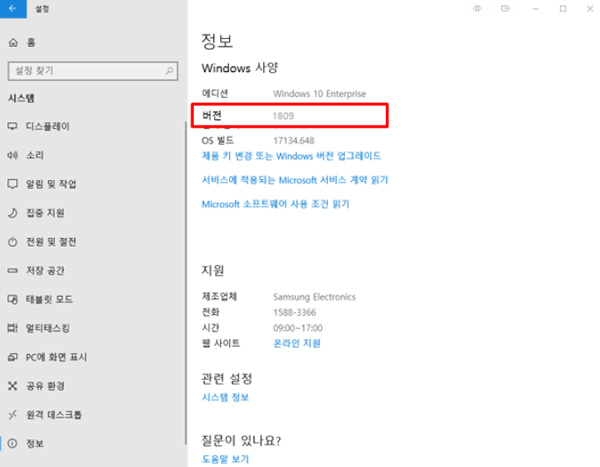Select the 전원 및 절전 power icon
The image size is (600, 467).
(x=13, y=242)
